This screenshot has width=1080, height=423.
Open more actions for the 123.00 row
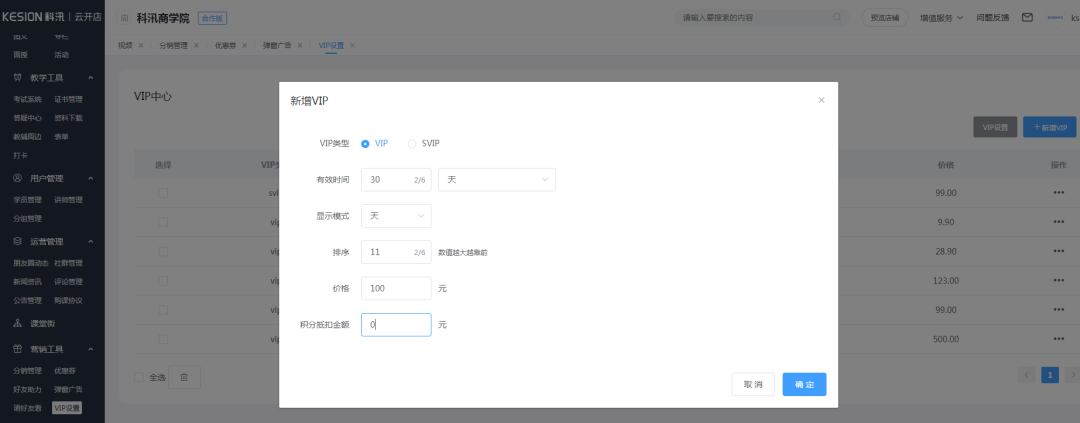pos(1058,281)
